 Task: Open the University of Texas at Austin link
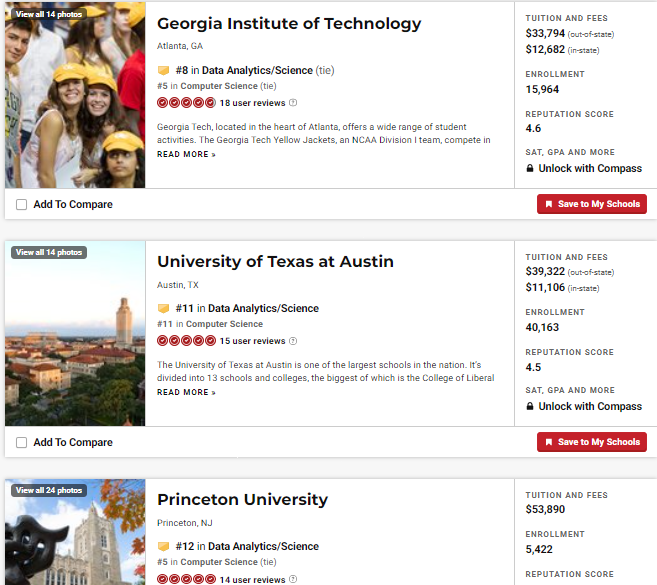coord(275,262)
